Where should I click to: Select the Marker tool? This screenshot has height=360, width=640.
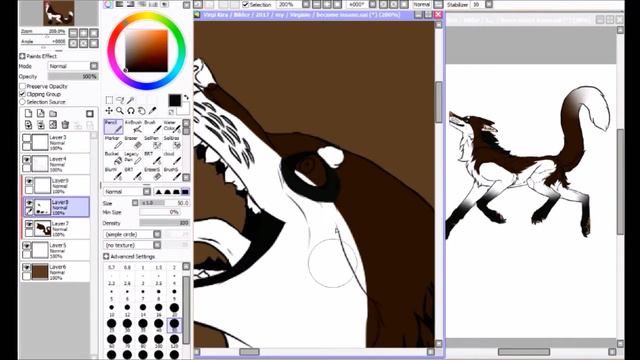tap(113, 143)
